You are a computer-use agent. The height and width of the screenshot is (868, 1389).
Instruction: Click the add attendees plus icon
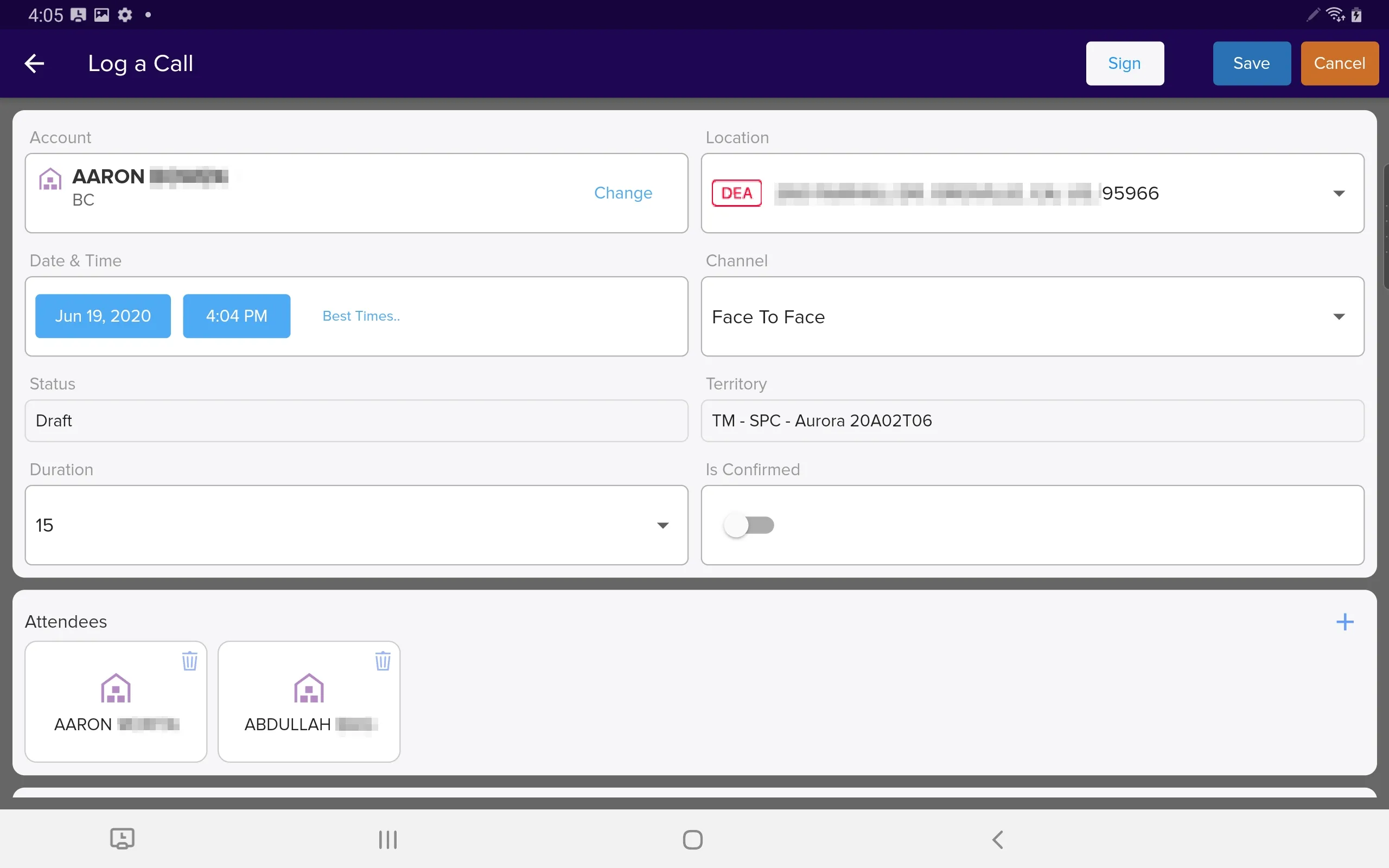1345,621
